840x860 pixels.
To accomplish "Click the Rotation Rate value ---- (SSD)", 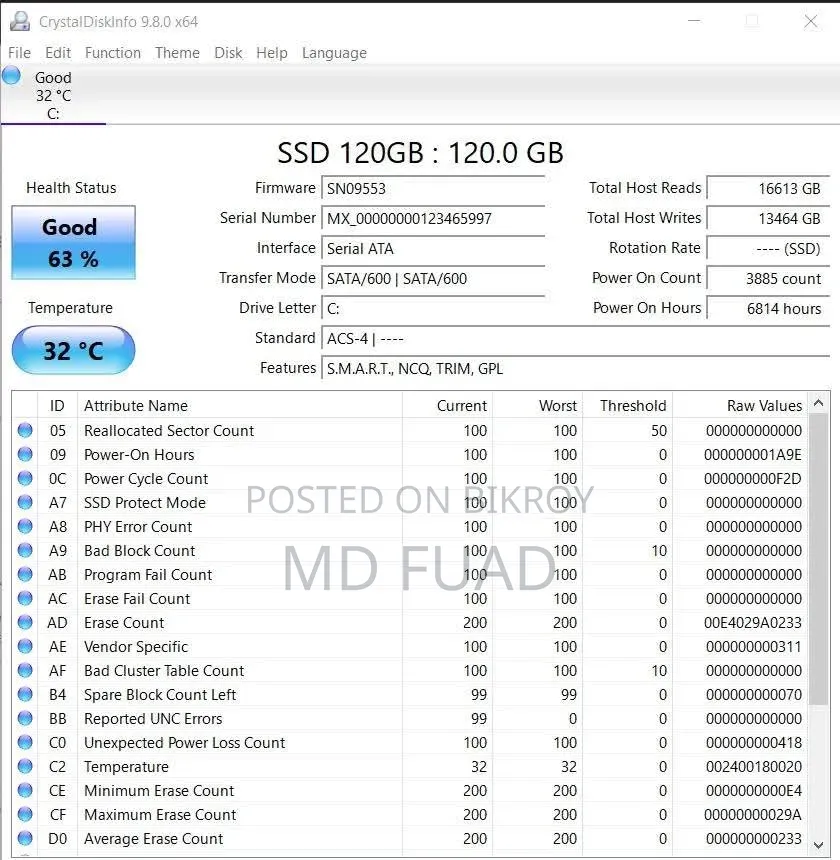I will point(768,248).
